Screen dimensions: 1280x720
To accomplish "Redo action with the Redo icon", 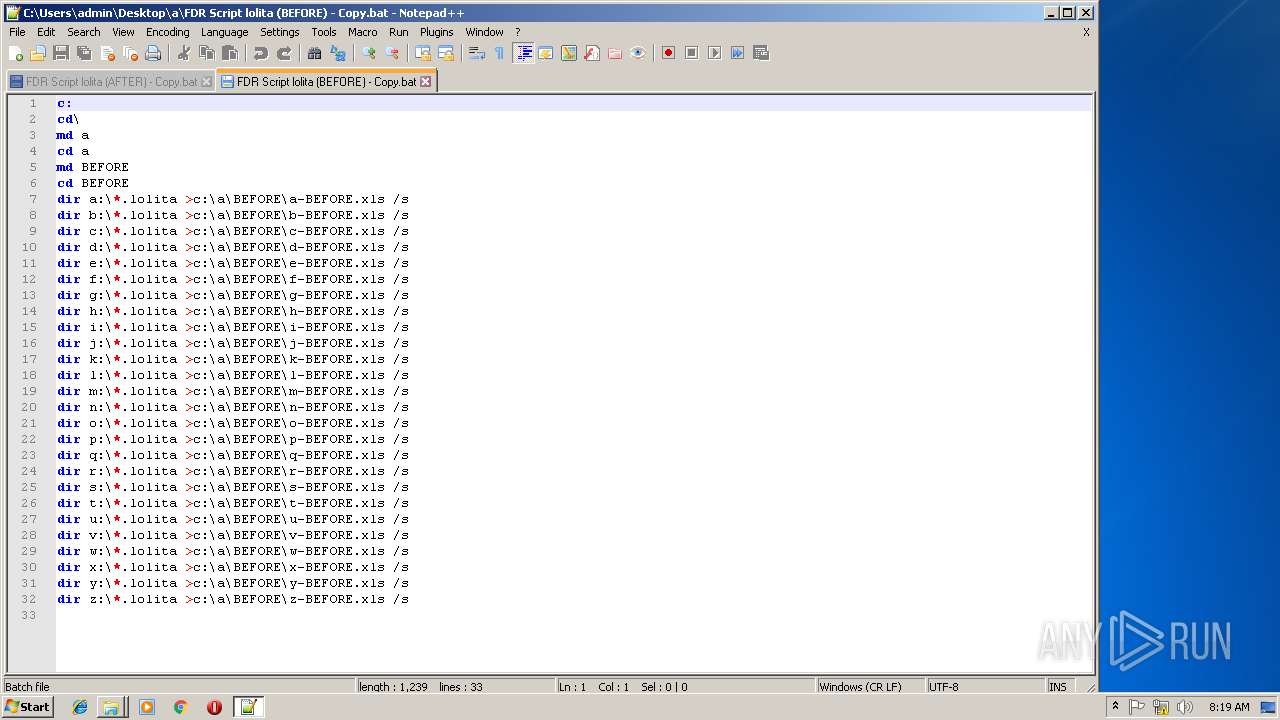I will tap(284, 53).
